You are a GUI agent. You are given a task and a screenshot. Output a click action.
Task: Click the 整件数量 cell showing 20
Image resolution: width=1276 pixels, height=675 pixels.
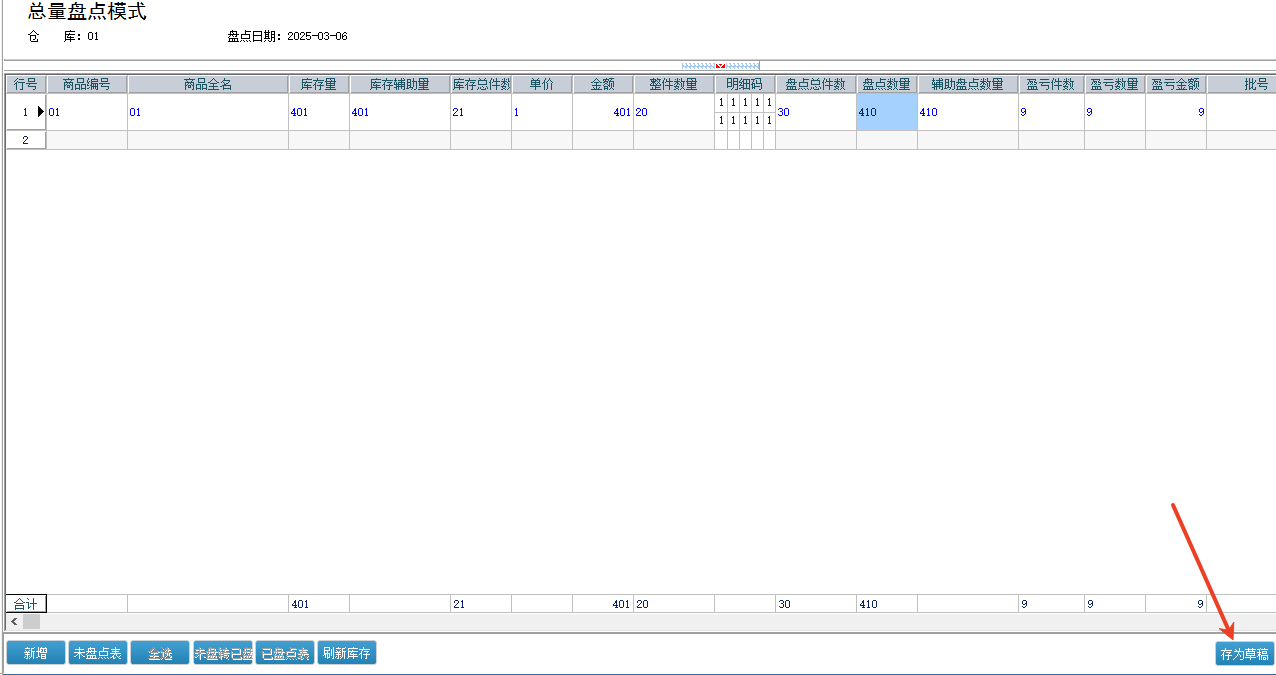(673, 112)
